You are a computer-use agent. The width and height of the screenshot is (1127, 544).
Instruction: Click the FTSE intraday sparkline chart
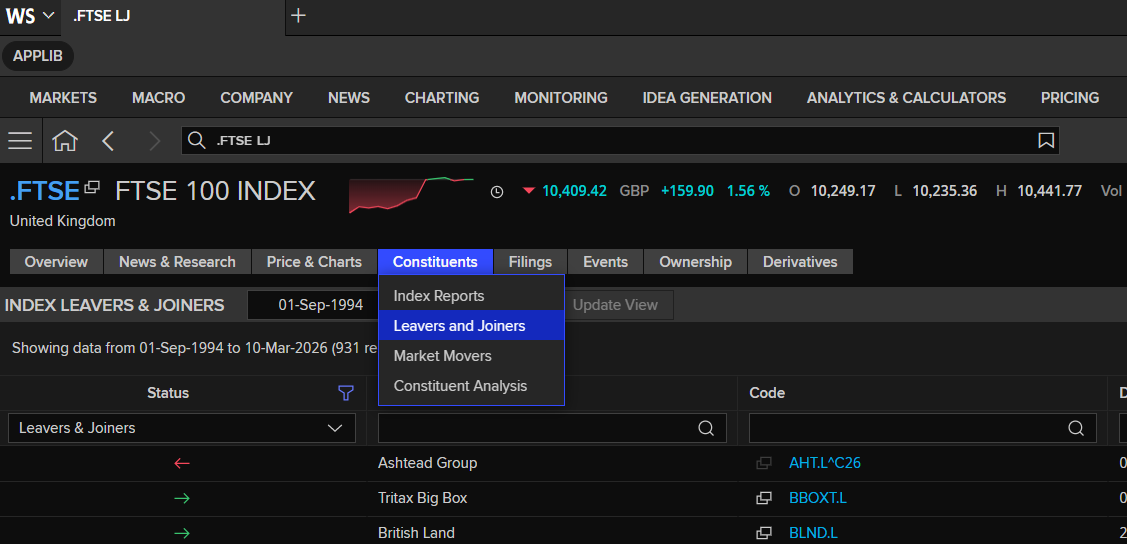tap(411, 195)
